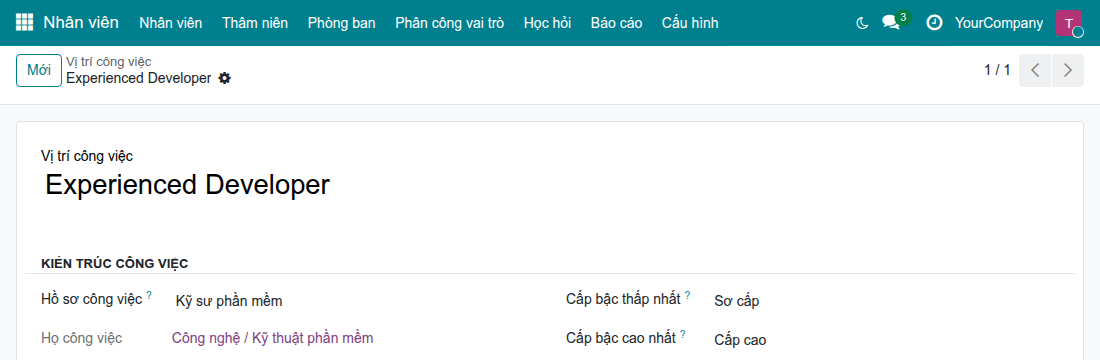
Task: Open the user avatar menu
Action: pyautogui.click(x=1069, y=23)
